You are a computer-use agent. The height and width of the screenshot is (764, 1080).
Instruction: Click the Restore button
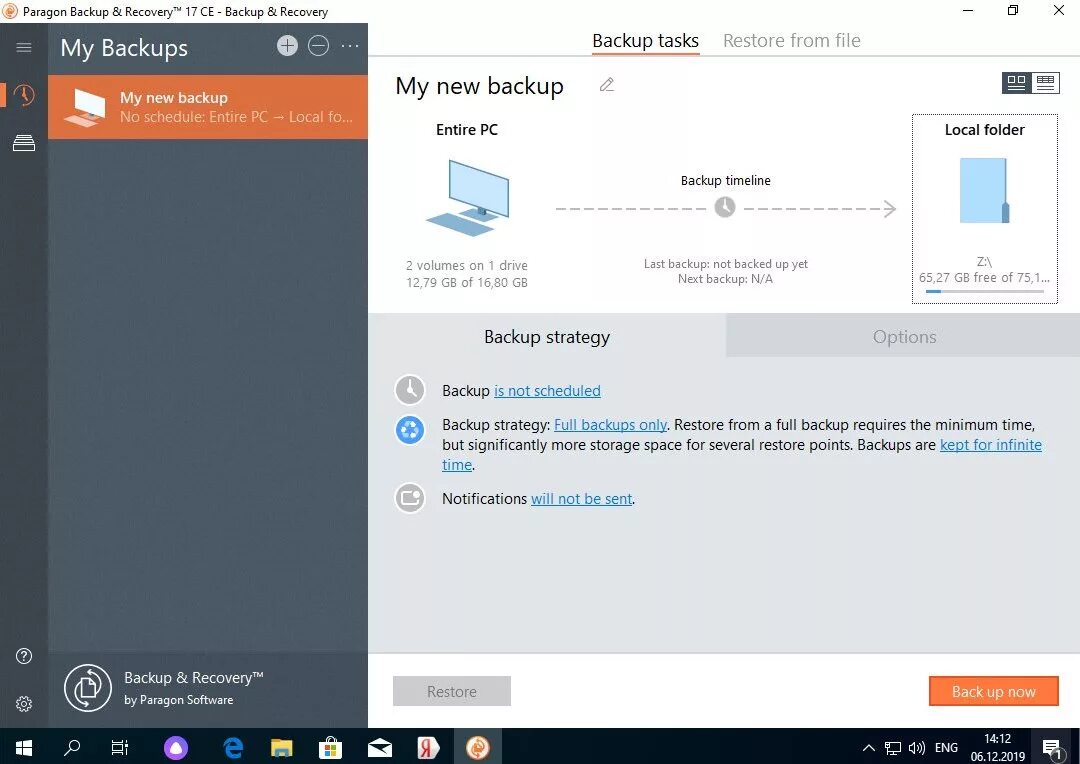(x=452, y=691)
